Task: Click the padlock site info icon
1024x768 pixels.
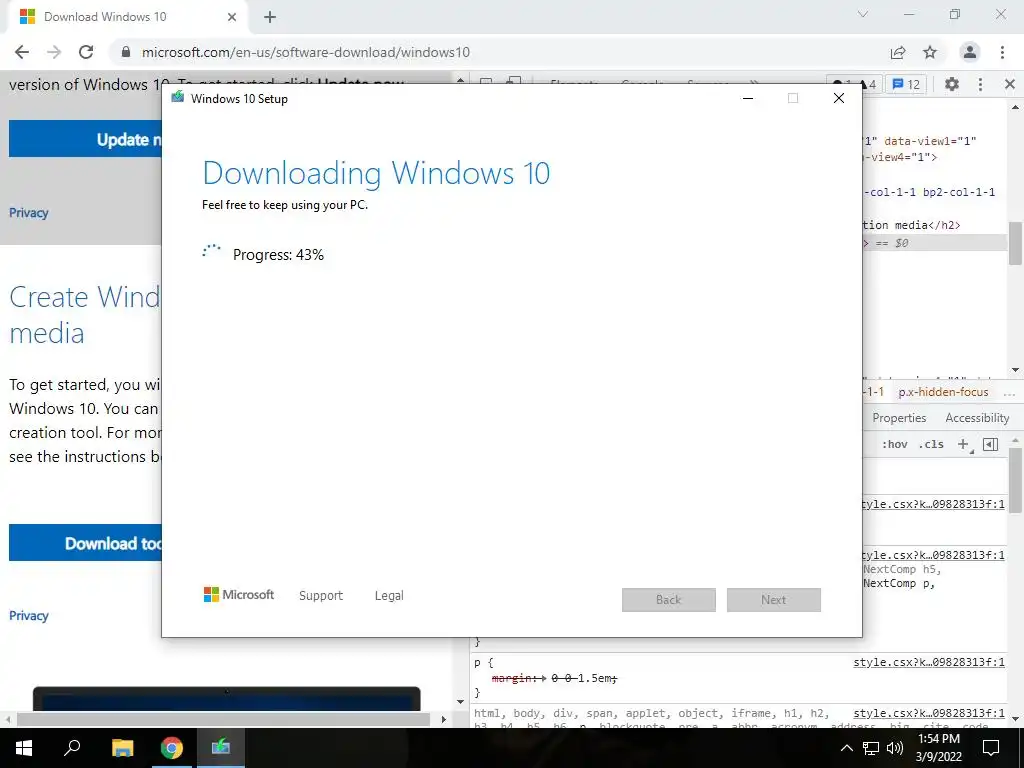Action: click(126, 52)
